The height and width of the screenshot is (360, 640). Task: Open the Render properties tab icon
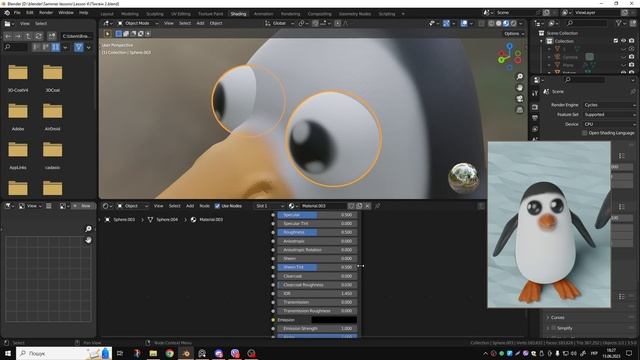pyautogui.click(x=535, y=107)
